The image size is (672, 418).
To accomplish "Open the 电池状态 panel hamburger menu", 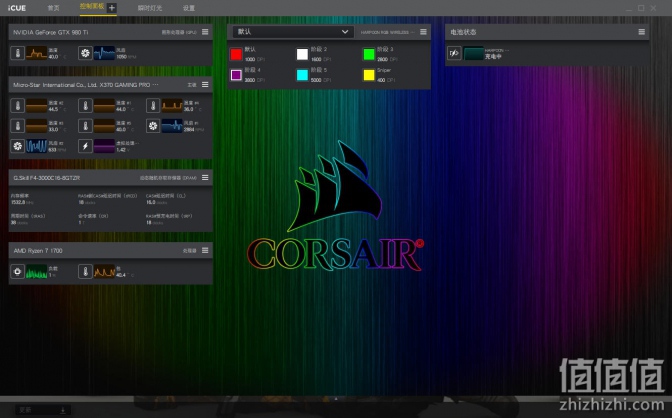I will pos(642,32).
